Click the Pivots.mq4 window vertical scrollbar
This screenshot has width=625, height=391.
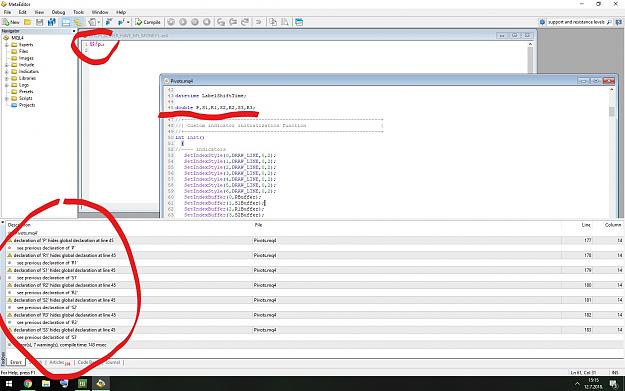pyautogui.click(x=612, y=151)
